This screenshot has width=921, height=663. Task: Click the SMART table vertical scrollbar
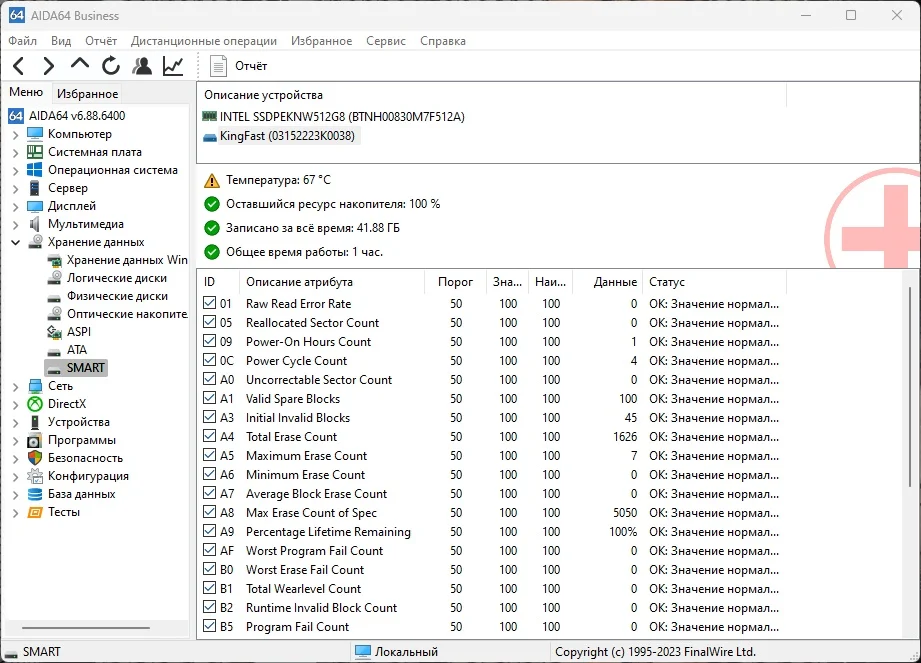click(x=911, y=387)
